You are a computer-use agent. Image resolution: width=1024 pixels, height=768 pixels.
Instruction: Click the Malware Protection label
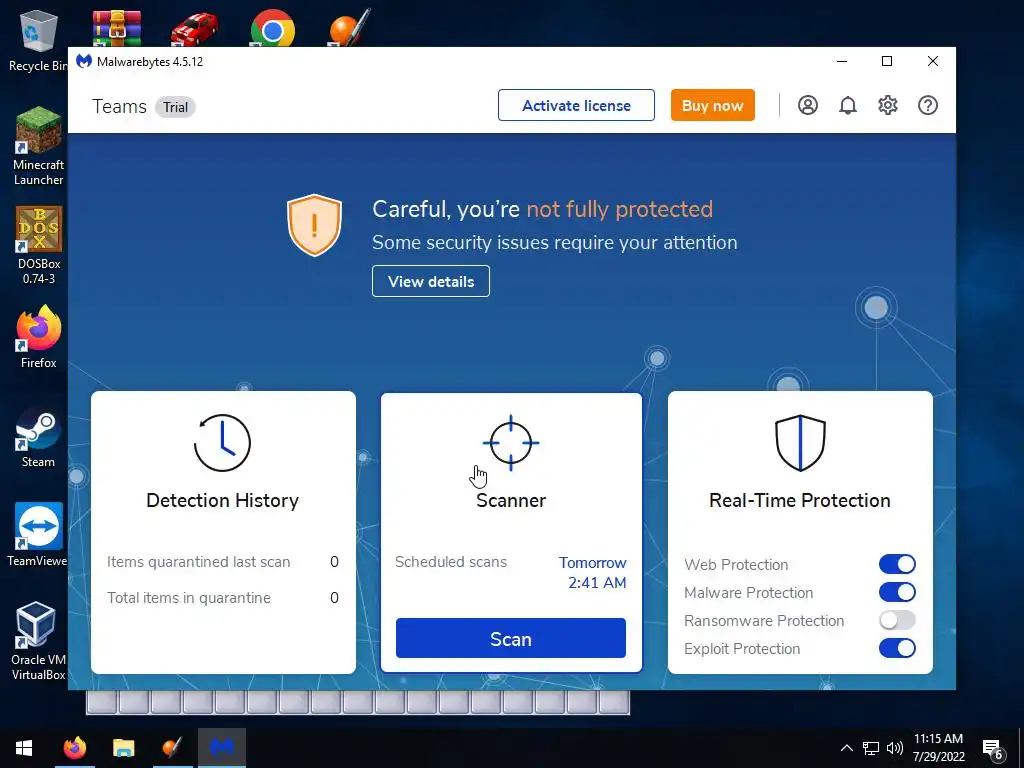[x=748, y=592]
